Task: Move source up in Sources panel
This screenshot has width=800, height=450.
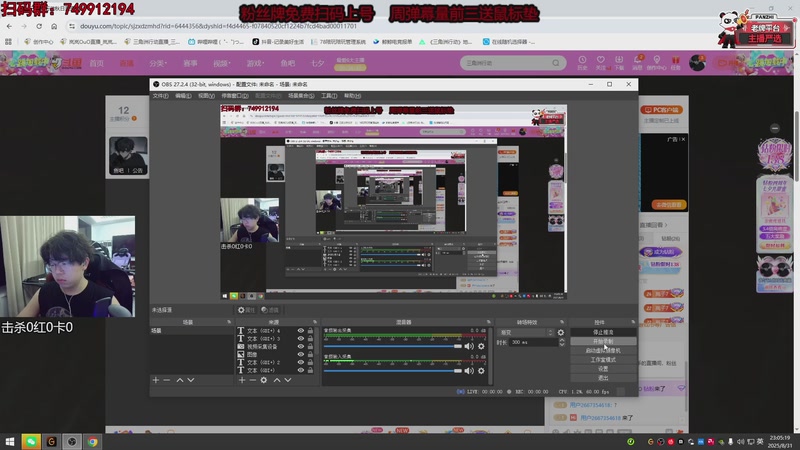Action: tap(277, 380)
